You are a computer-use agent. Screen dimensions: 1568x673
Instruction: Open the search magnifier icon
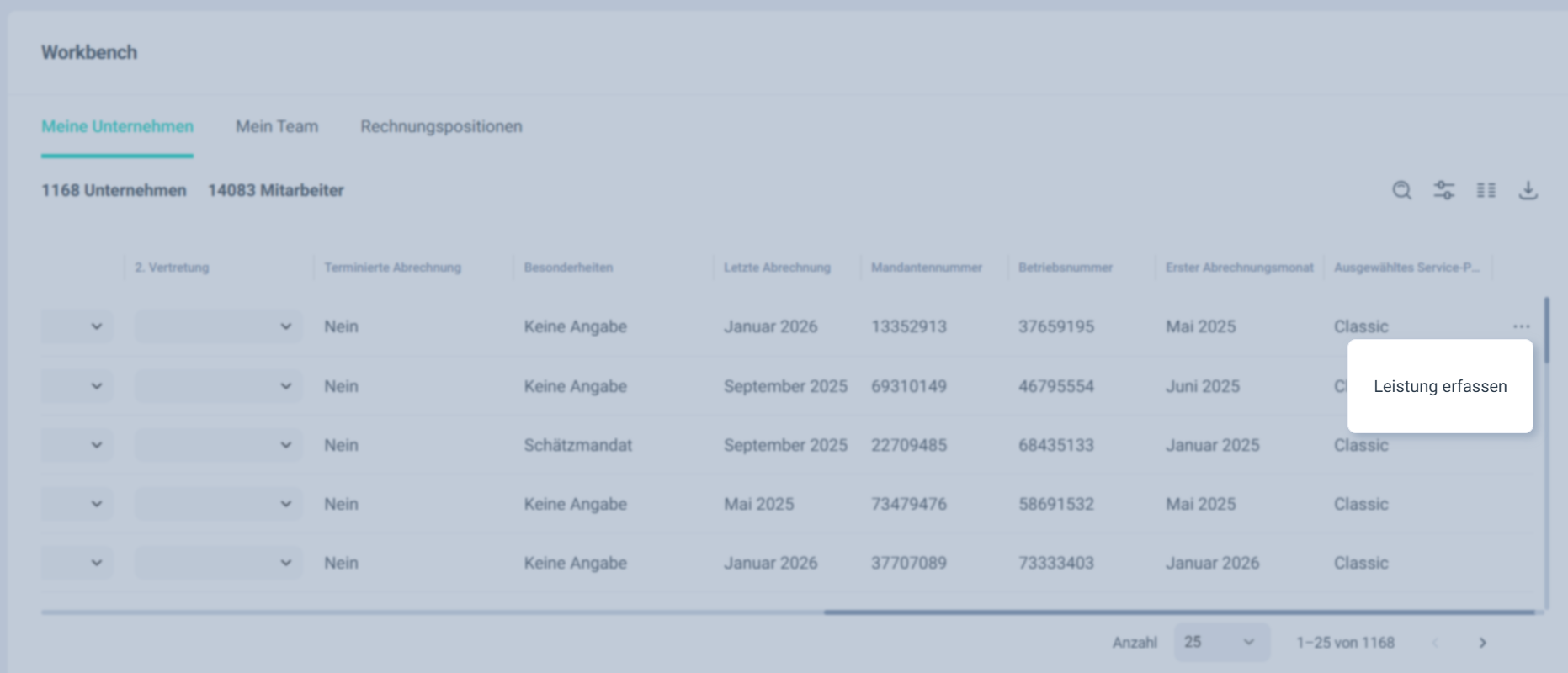pos(1401,190)
